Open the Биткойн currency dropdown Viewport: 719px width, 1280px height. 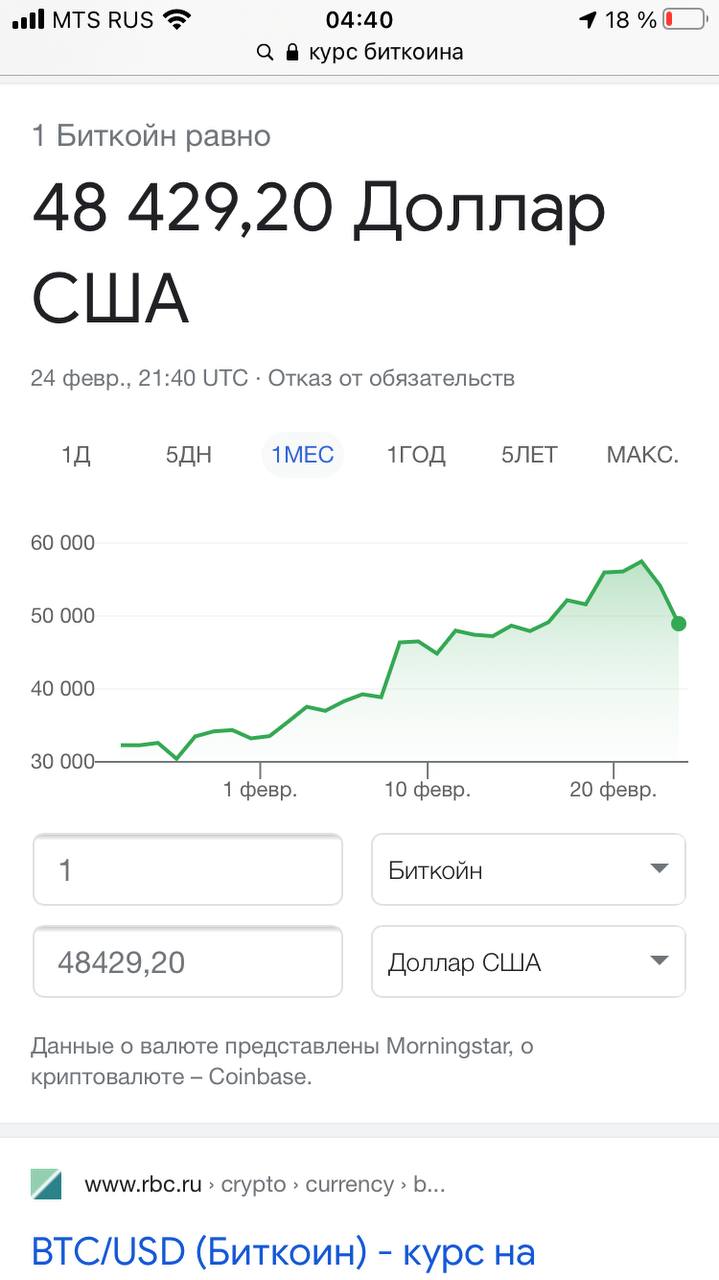pos(529,869)
